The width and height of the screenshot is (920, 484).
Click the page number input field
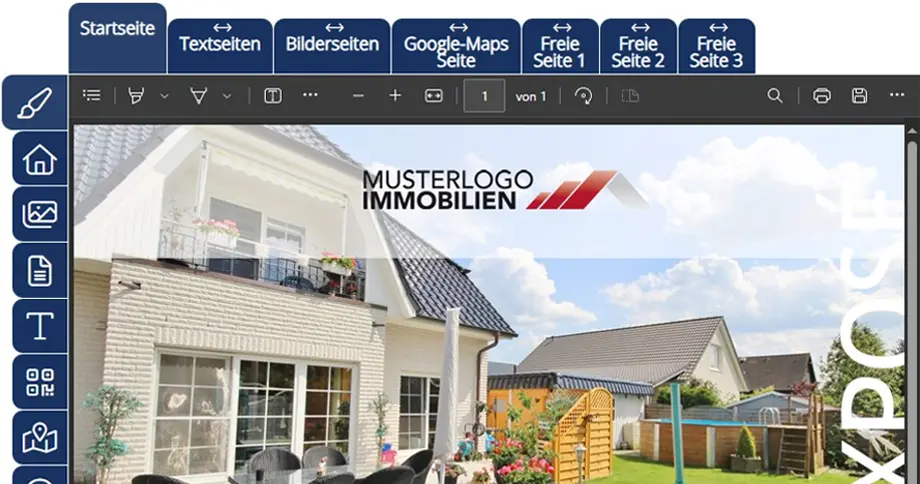tap(485, 97)
